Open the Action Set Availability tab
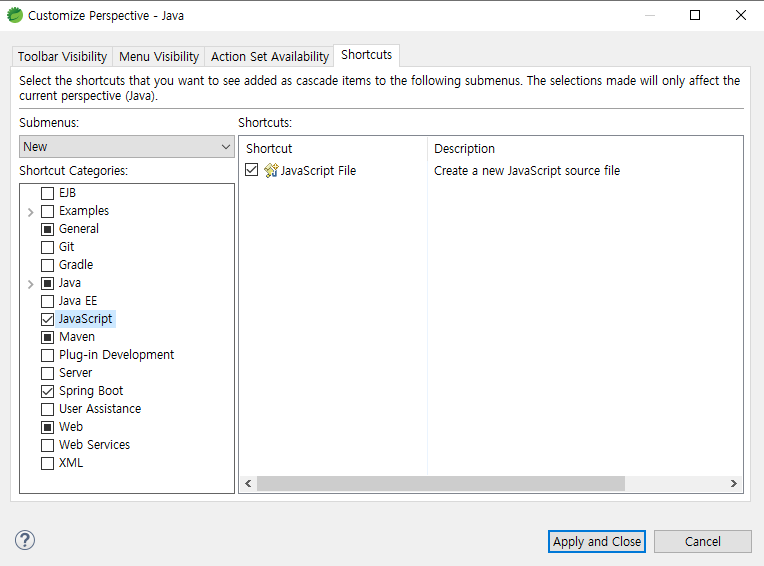This screenshot has height=566, width=764. click(x=270, y=57)
